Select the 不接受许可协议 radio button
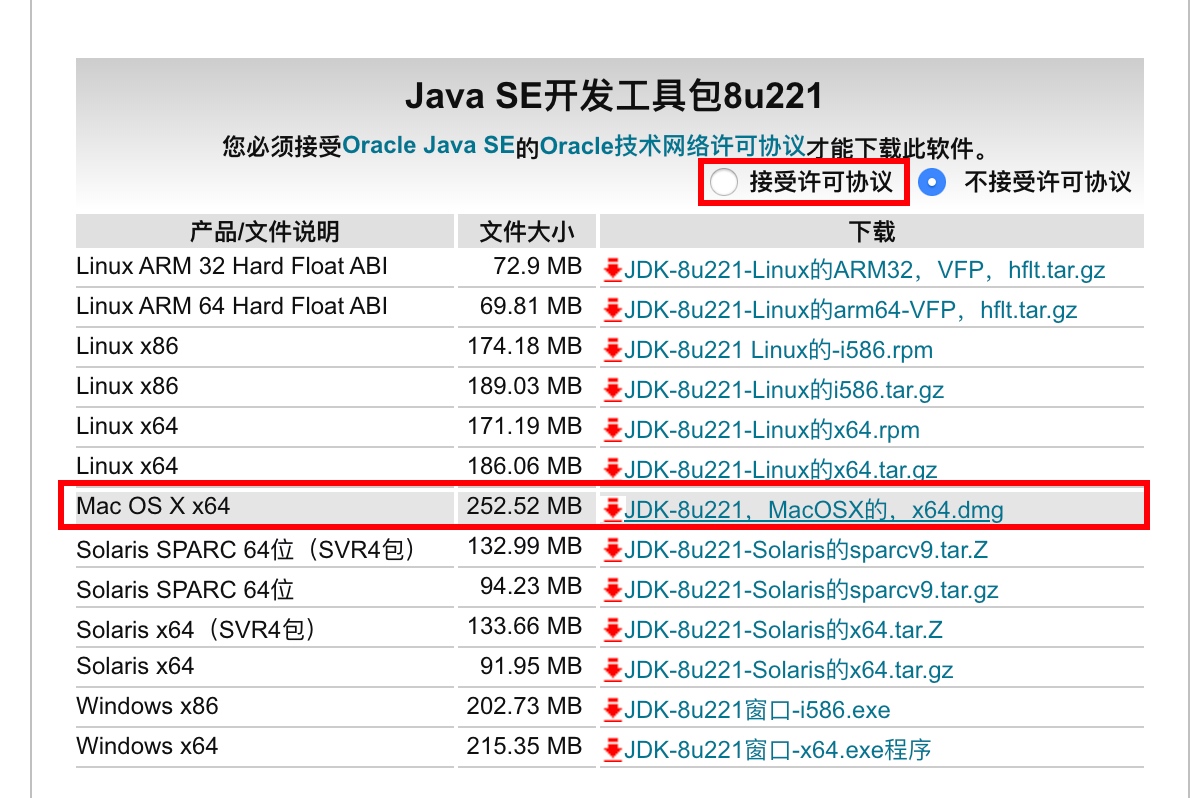 (x=931, y=183)
